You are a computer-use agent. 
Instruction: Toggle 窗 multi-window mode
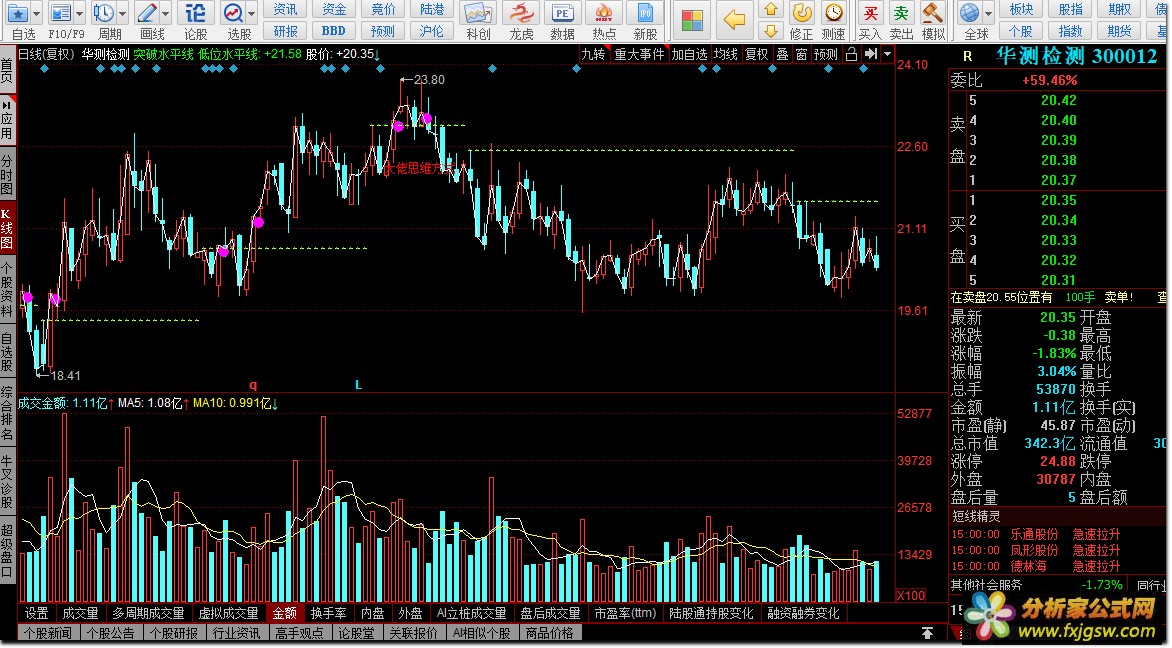click(801, 54)
